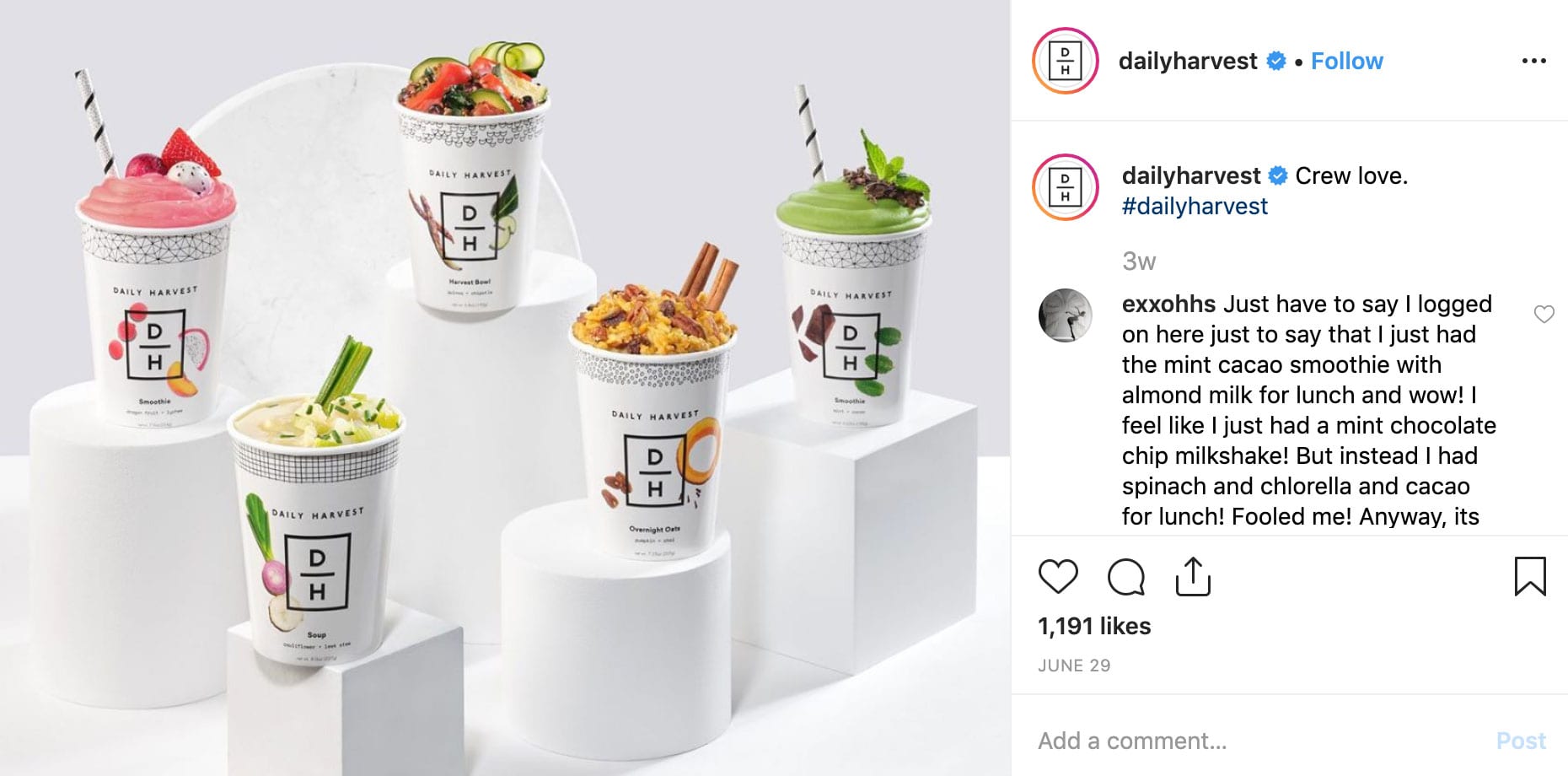Open the exxohhs username link
Viewport: 1568px width, 776px height.
click(1168, 304)
